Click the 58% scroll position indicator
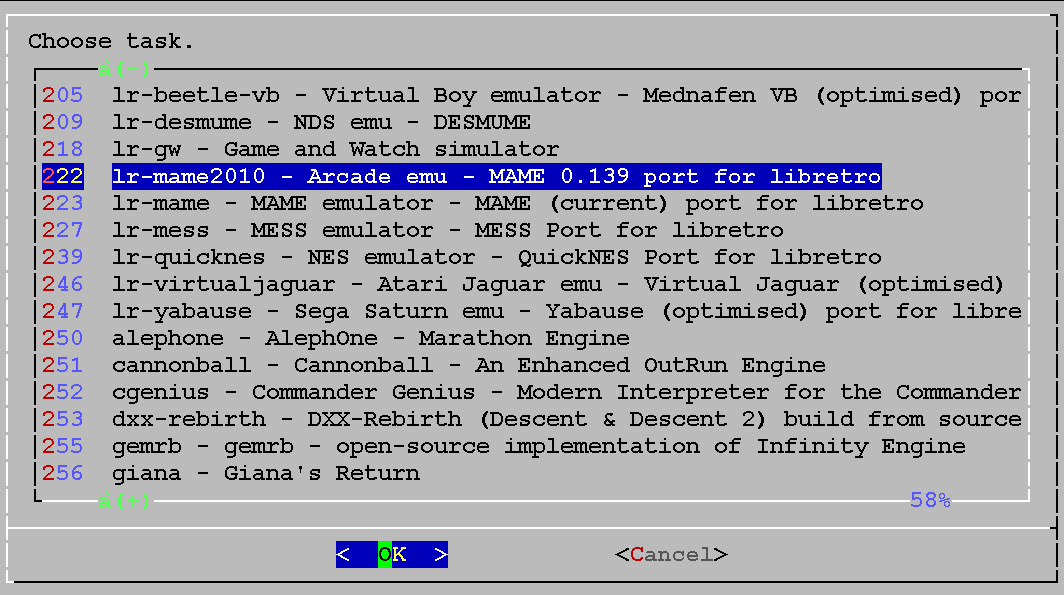The width and height of the screenshot is (1064, 595). (929, 500)
